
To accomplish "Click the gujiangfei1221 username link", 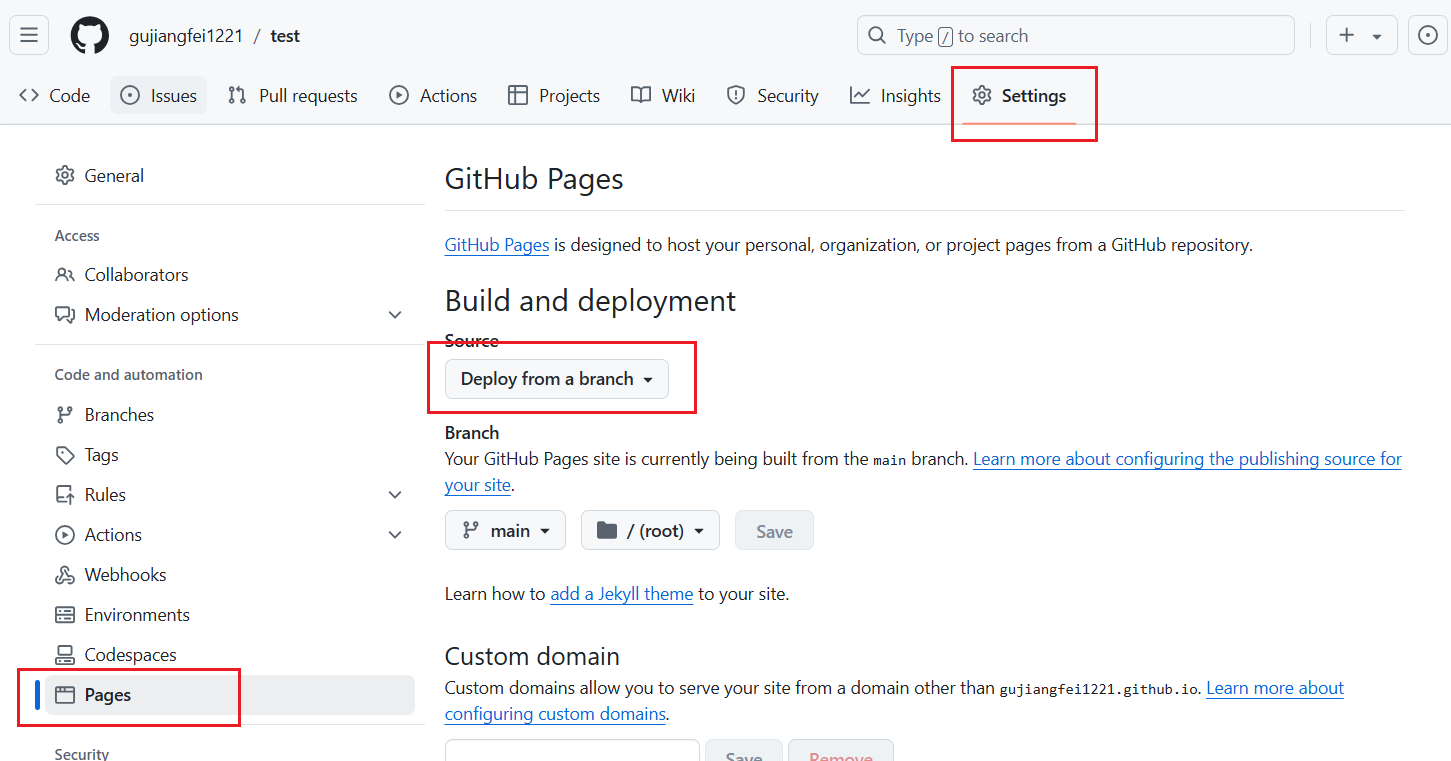I will point(186,36).
